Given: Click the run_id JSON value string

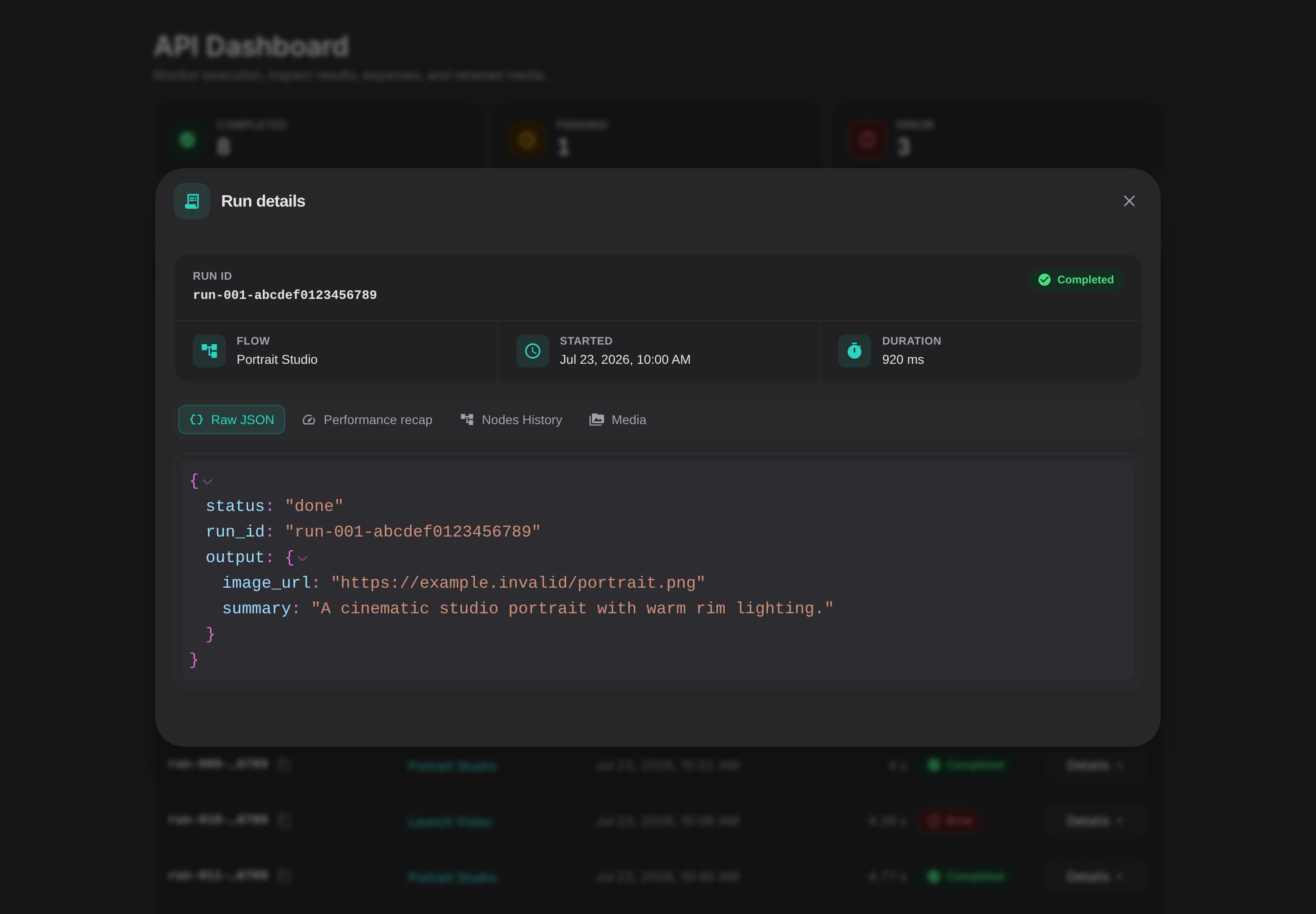Looking at the screenshot, I should [x=413, y=532].
